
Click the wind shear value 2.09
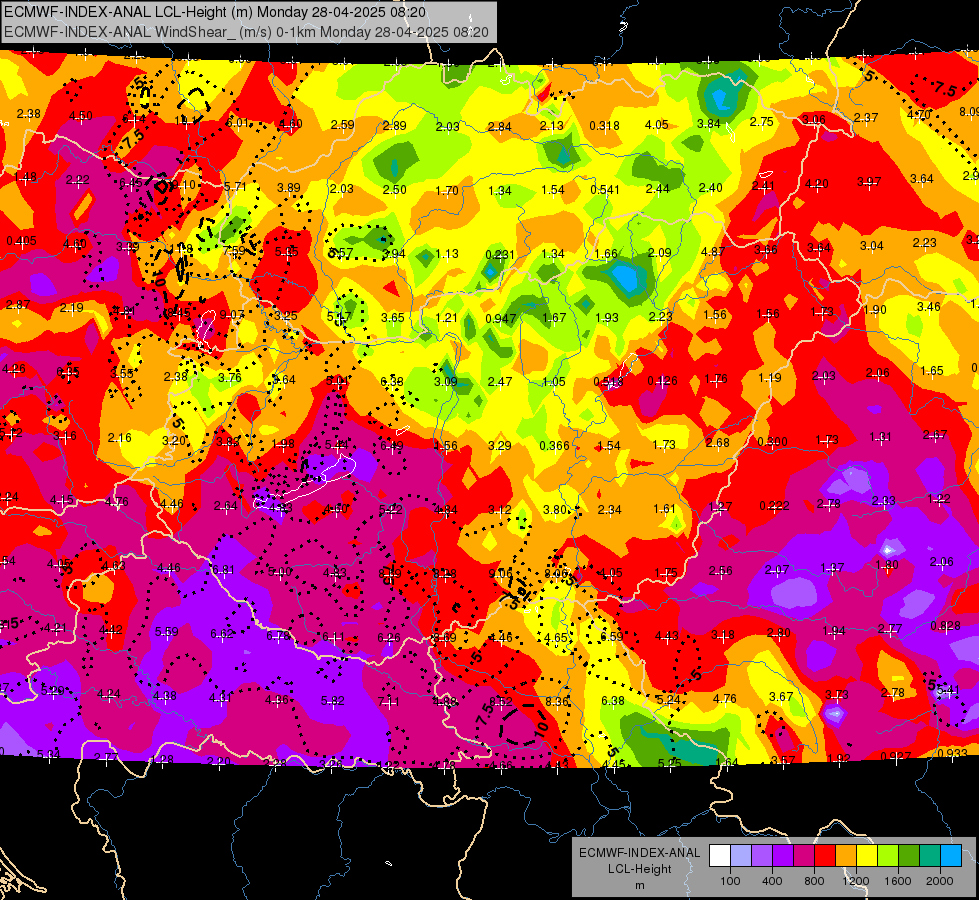659,252
